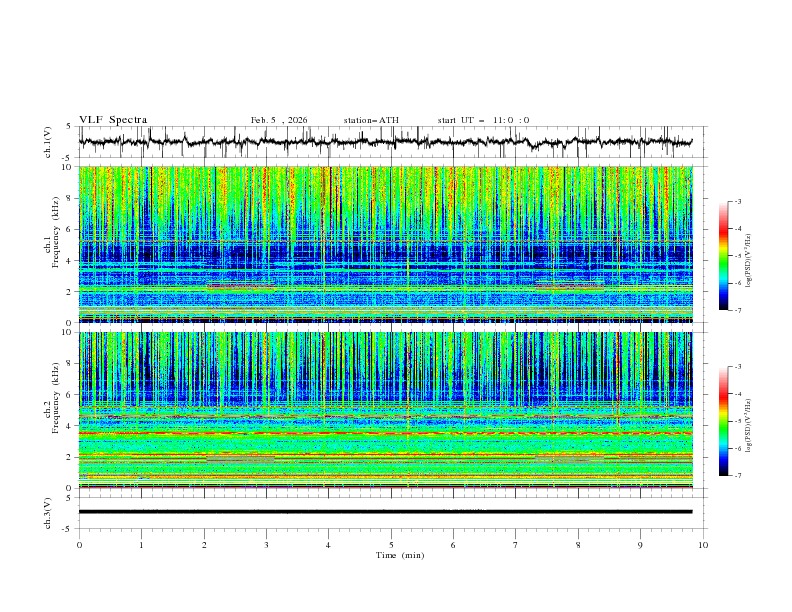Click the '5' tick label of the ch.1(V) axis
792x612 pixels.
pyautogui.click(x=69, y=126)
